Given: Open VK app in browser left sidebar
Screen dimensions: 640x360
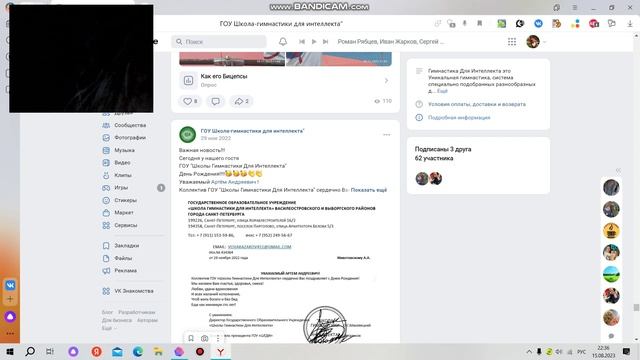Looking at the screenshot, I should pos(10,285).
